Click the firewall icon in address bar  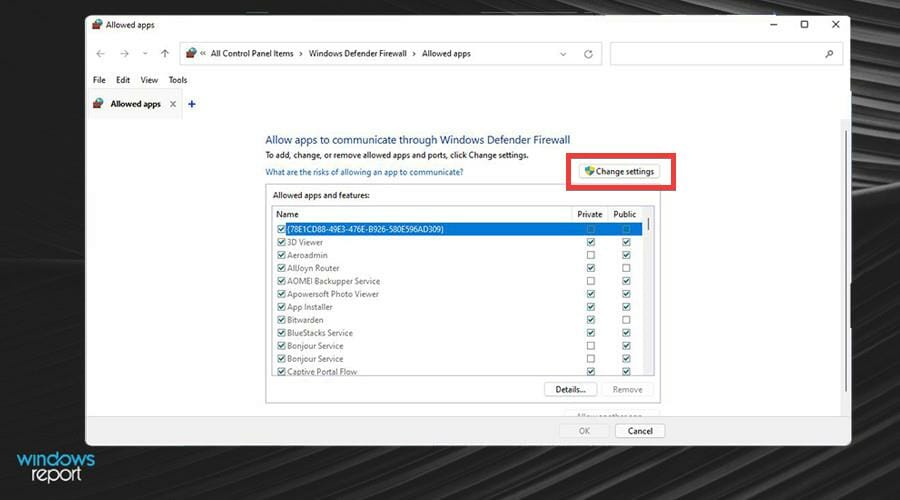[191, 54]
